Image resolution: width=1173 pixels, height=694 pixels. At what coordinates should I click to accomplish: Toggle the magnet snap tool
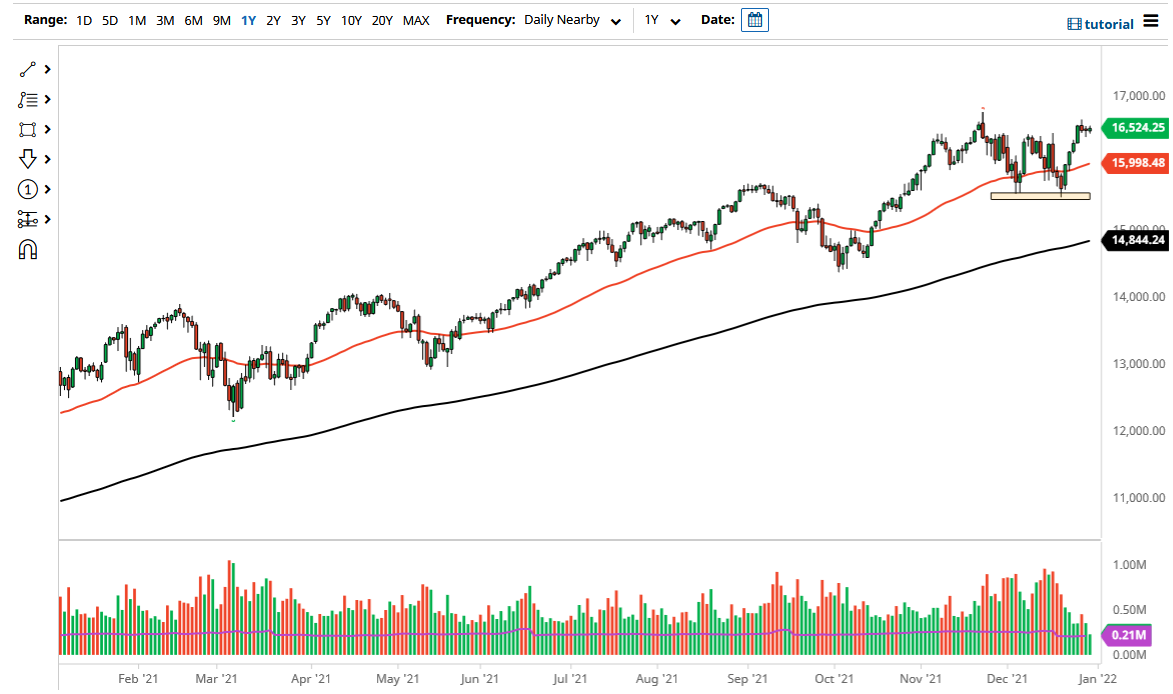tap(27, 249)
